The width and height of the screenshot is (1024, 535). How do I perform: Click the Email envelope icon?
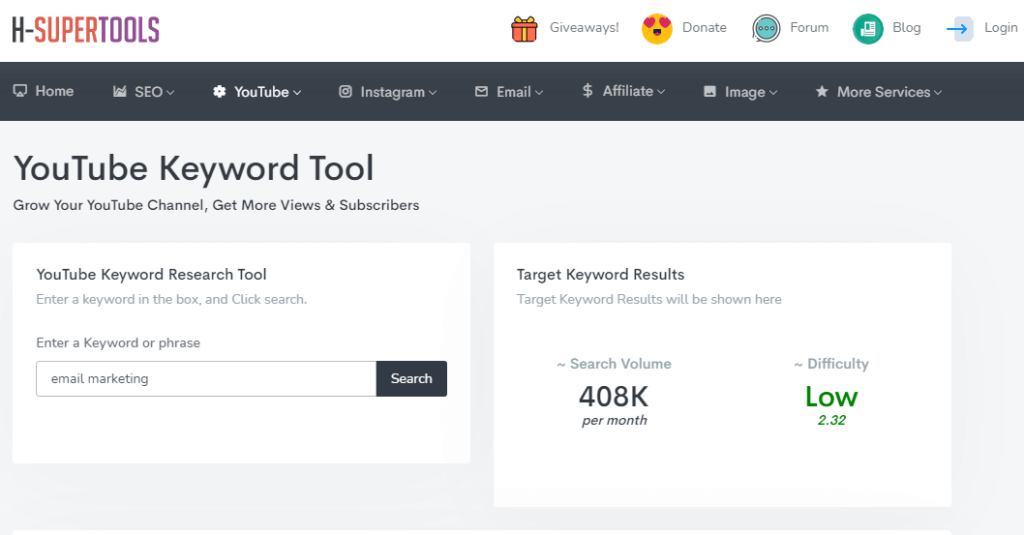(x=481, y=91)
